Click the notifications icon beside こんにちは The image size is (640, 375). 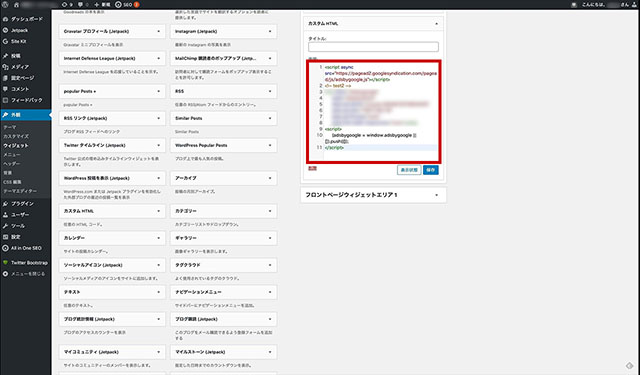(x=574, y=4)
